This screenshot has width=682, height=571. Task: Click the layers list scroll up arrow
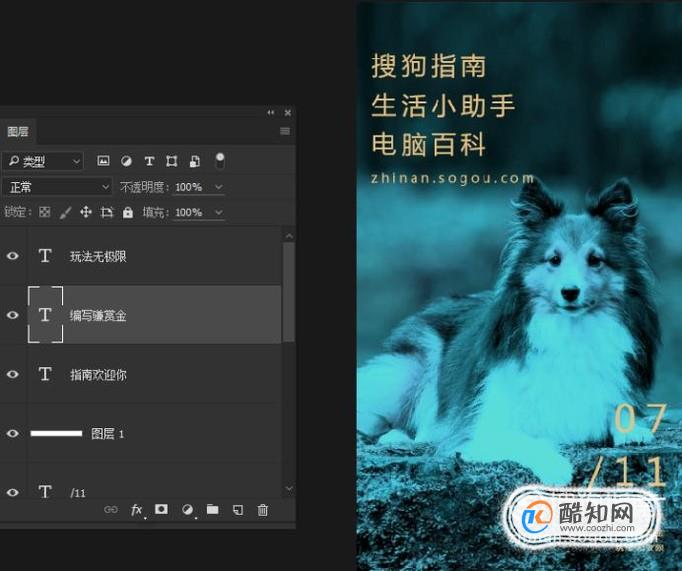[x=289, y=236]
